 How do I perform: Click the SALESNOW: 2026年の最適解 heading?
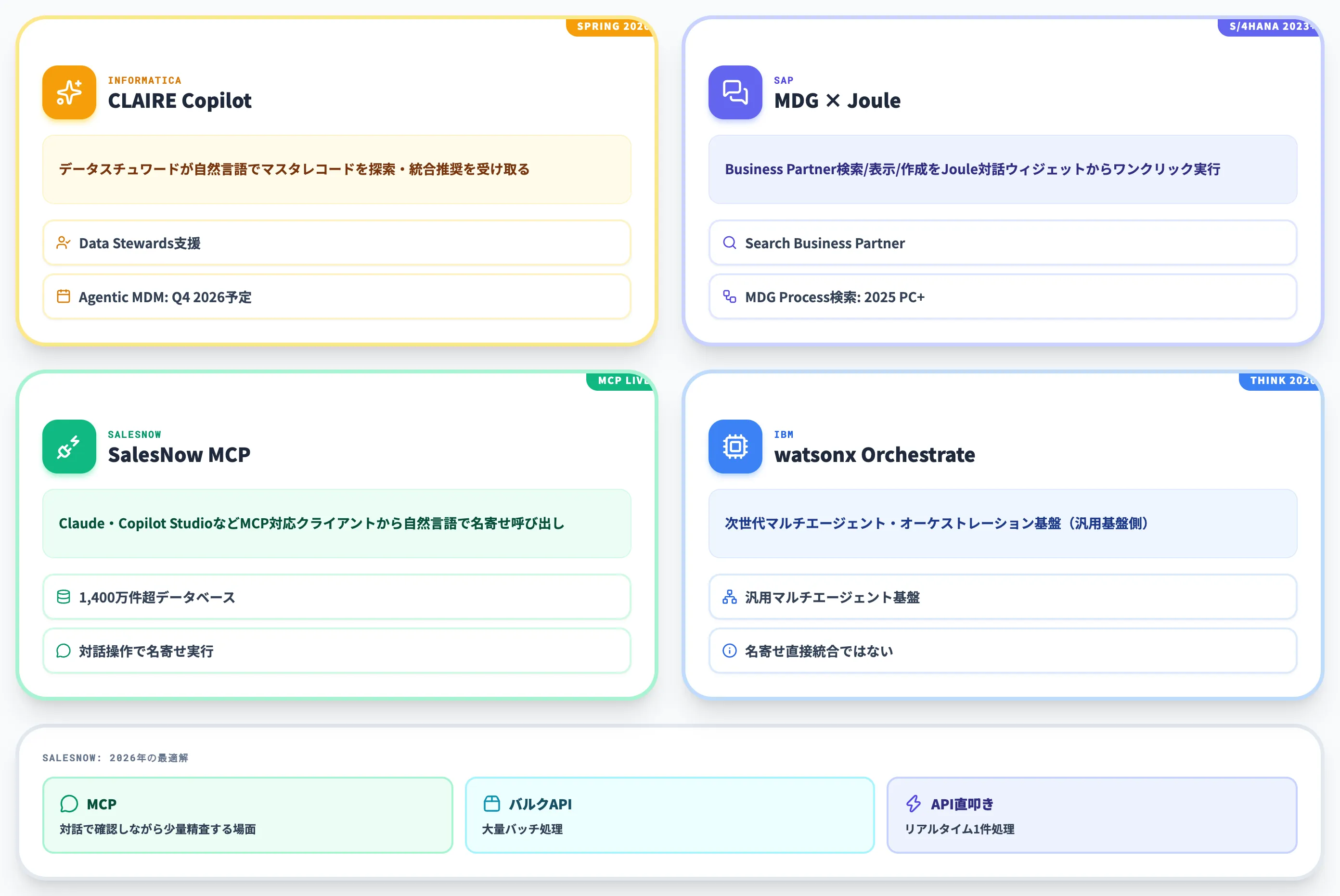[x=116, y=758]
